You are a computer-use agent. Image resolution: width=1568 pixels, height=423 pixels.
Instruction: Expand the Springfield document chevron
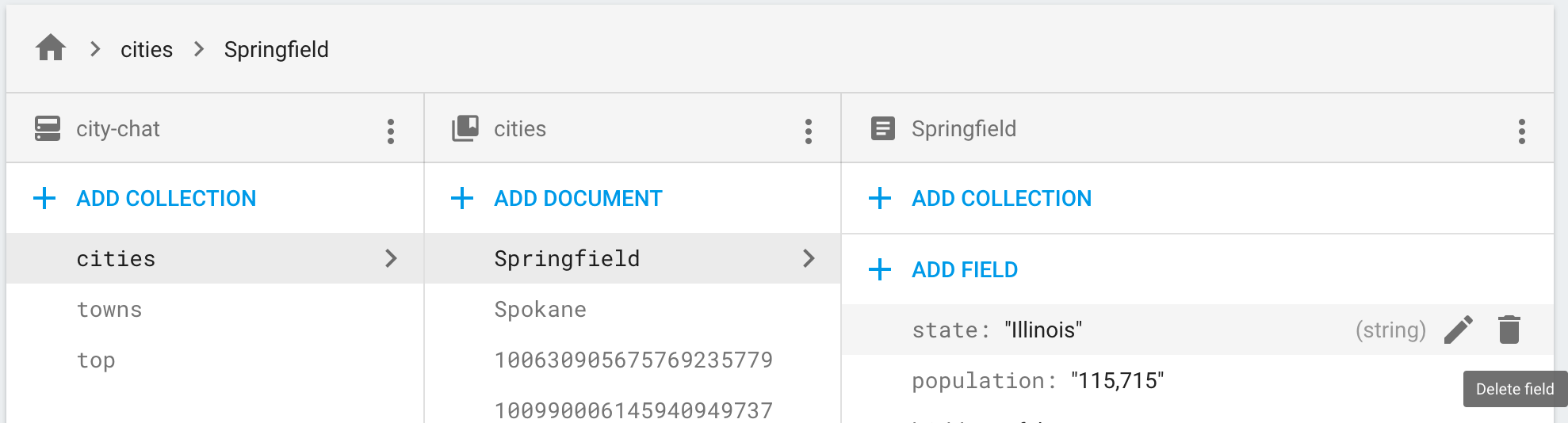point(808,258)
